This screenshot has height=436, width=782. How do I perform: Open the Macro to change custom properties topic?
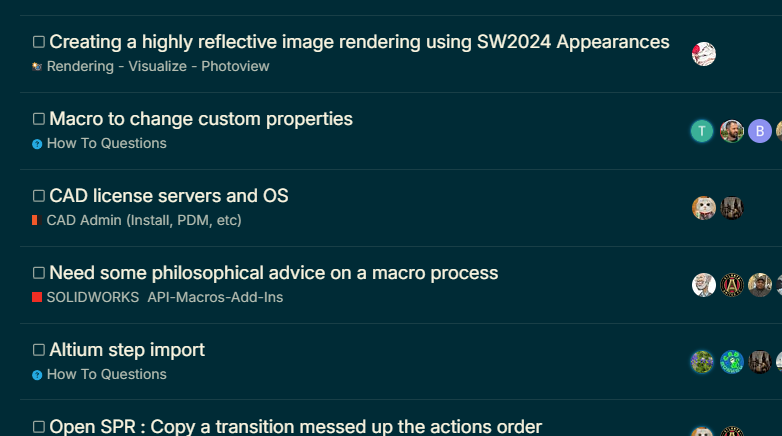tap(201, 119)
